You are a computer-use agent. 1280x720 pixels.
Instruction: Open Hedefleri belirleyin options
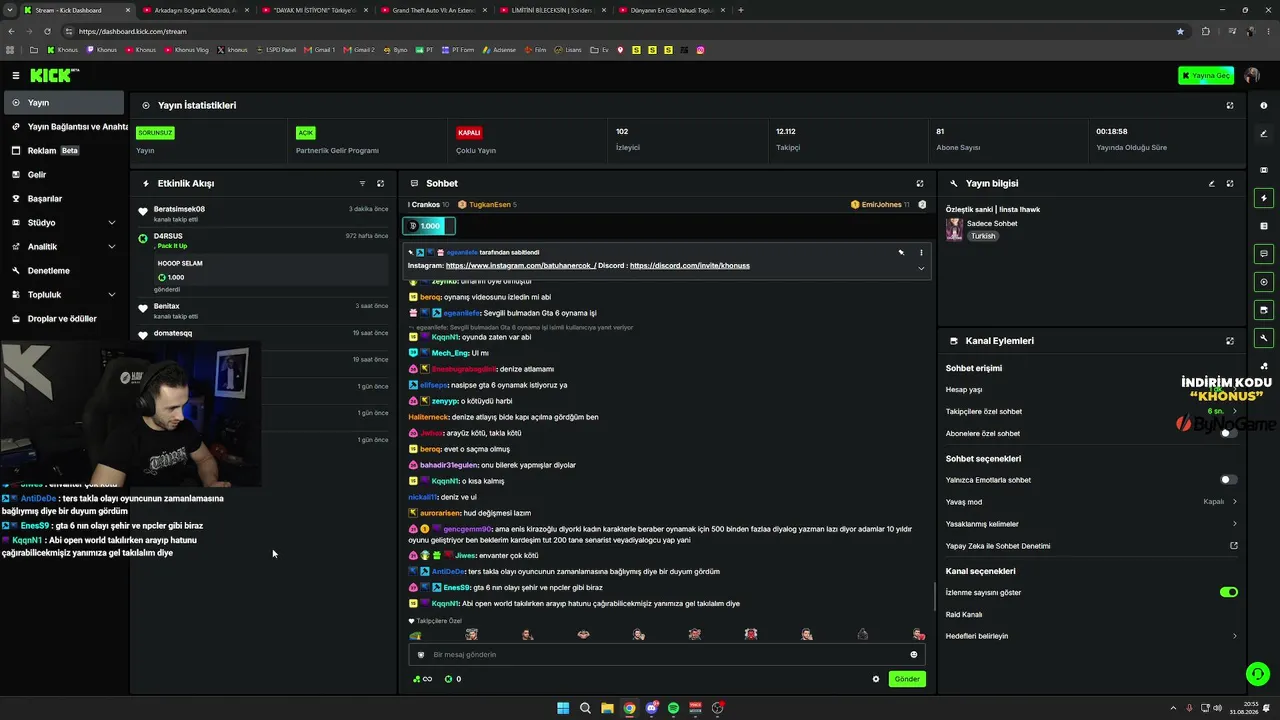pos(1092,636)
